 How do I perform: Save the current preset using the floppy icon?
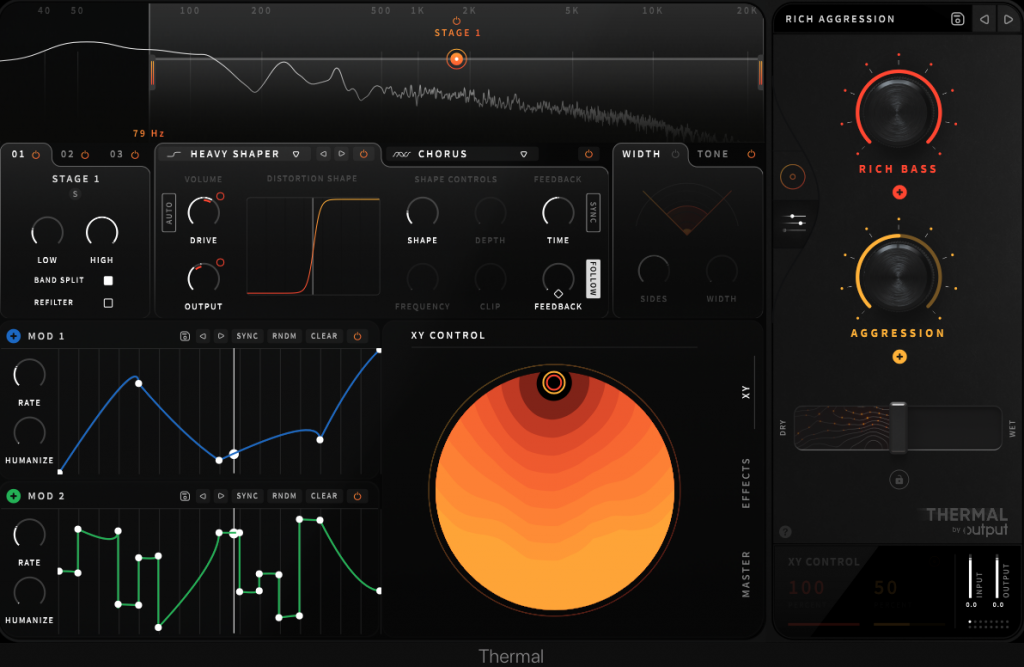click(957, 19)
